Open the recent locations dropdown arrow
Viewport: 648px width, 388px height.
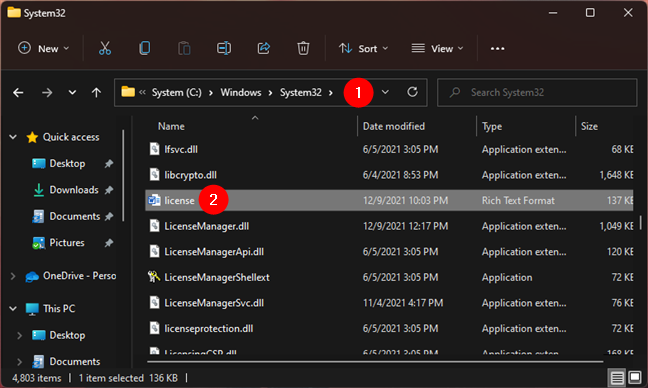(72, 92)
